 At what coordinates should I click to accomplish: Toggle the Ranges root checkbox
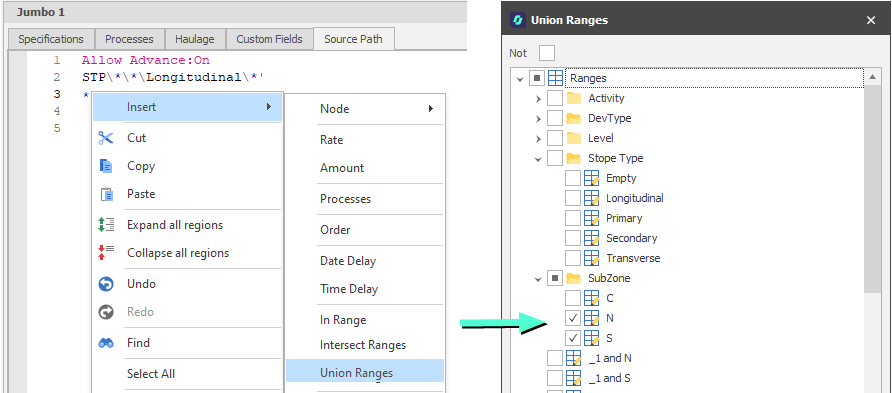[x=536, y=78]
